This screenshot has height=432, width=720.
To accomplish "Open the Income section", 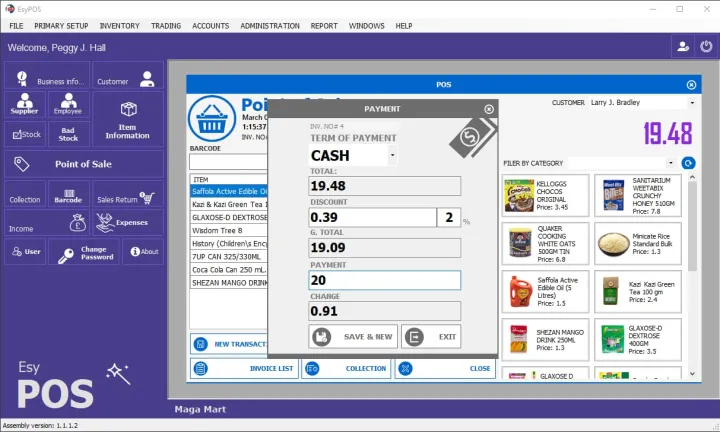I will (x=47, y=223).
